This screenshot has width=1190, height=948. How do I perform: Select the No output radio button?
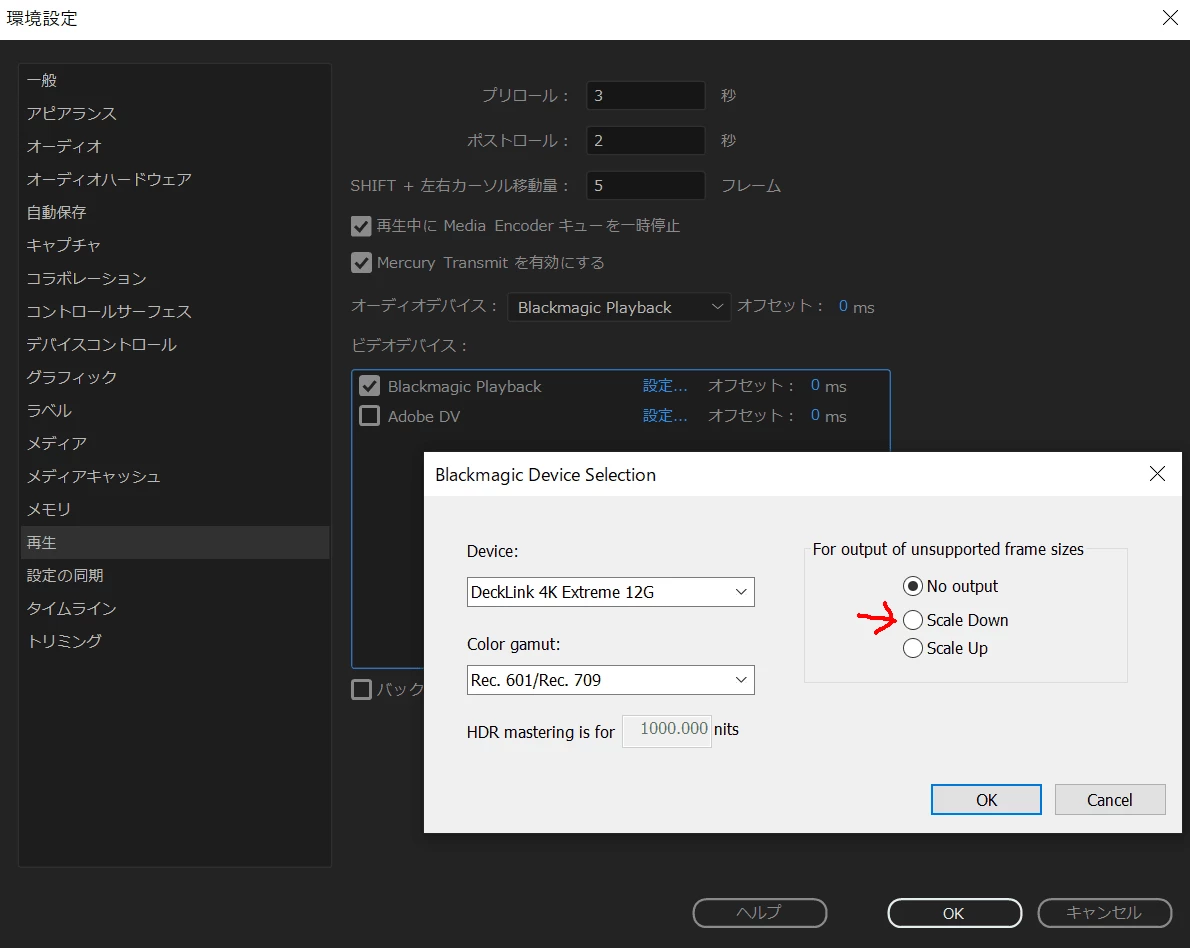[912, 587]
